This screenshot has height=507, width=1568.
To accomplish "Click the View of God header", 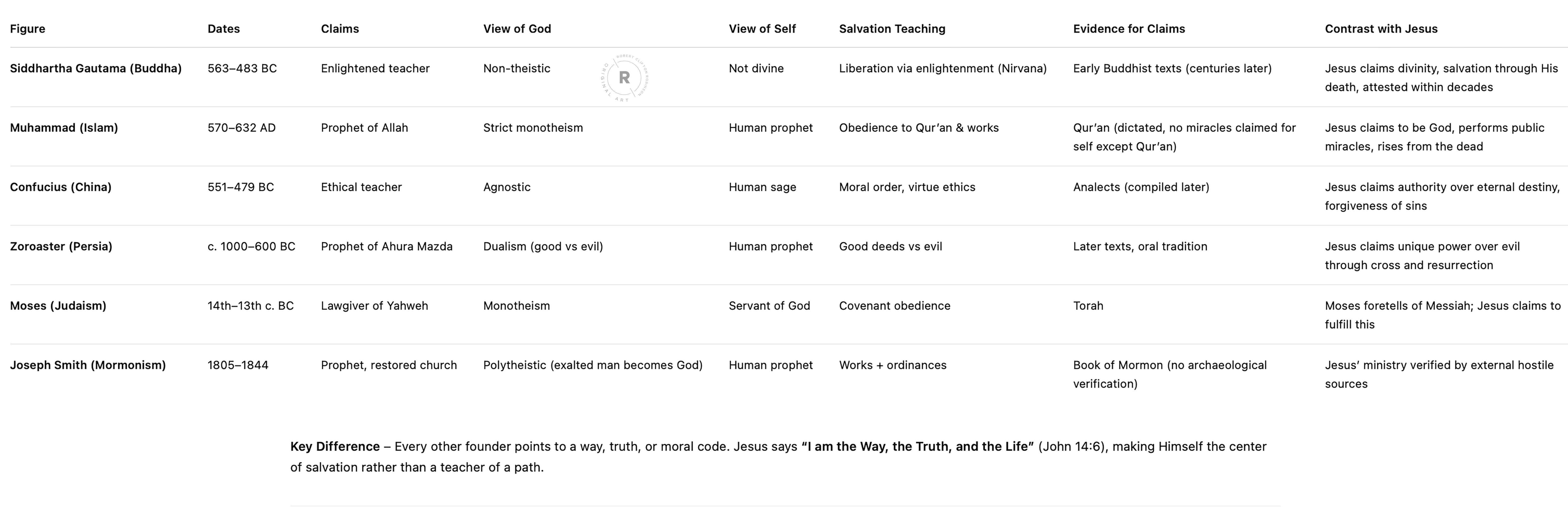I will 517,29.
